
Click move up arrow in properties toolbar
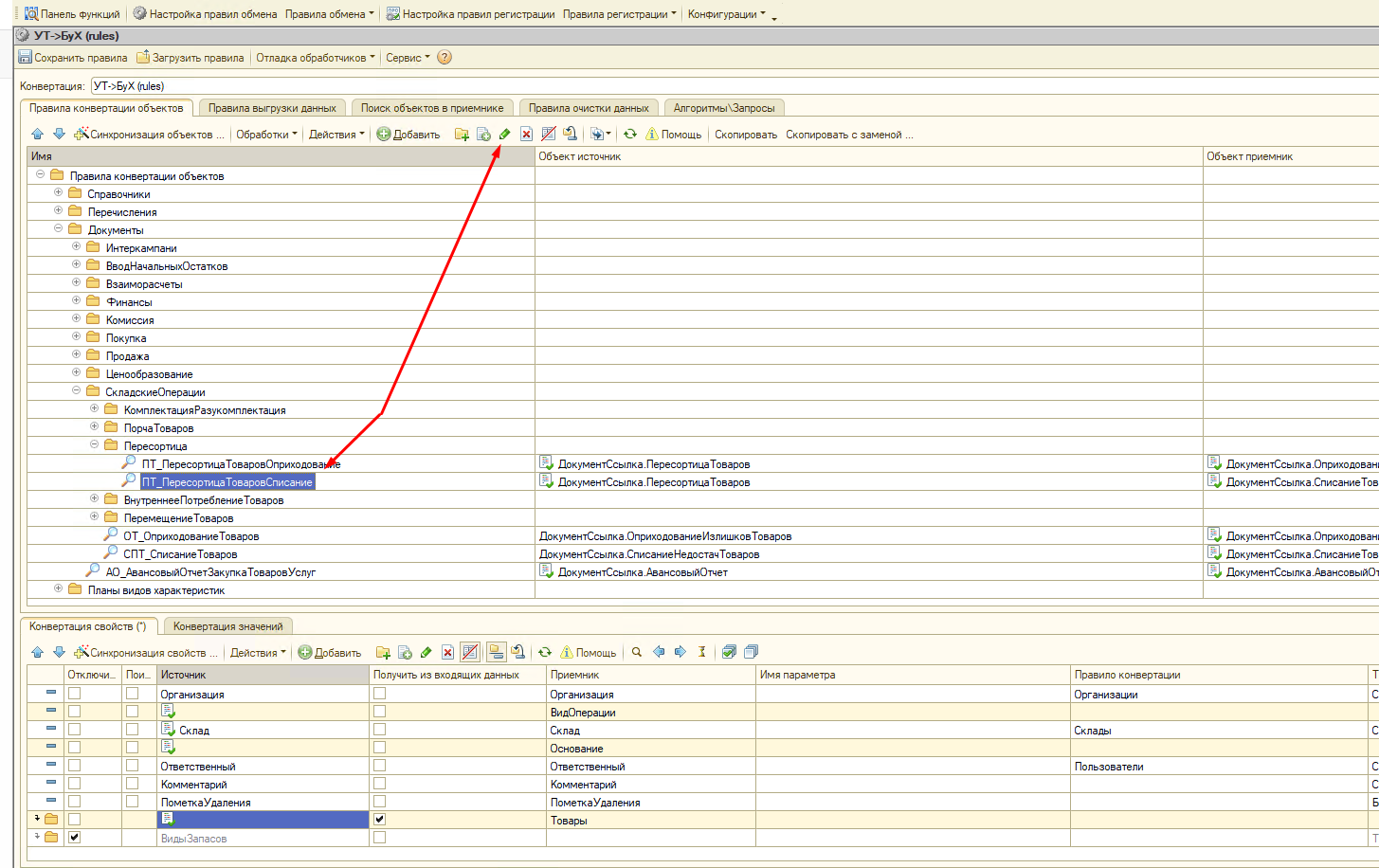coord(37,652)
